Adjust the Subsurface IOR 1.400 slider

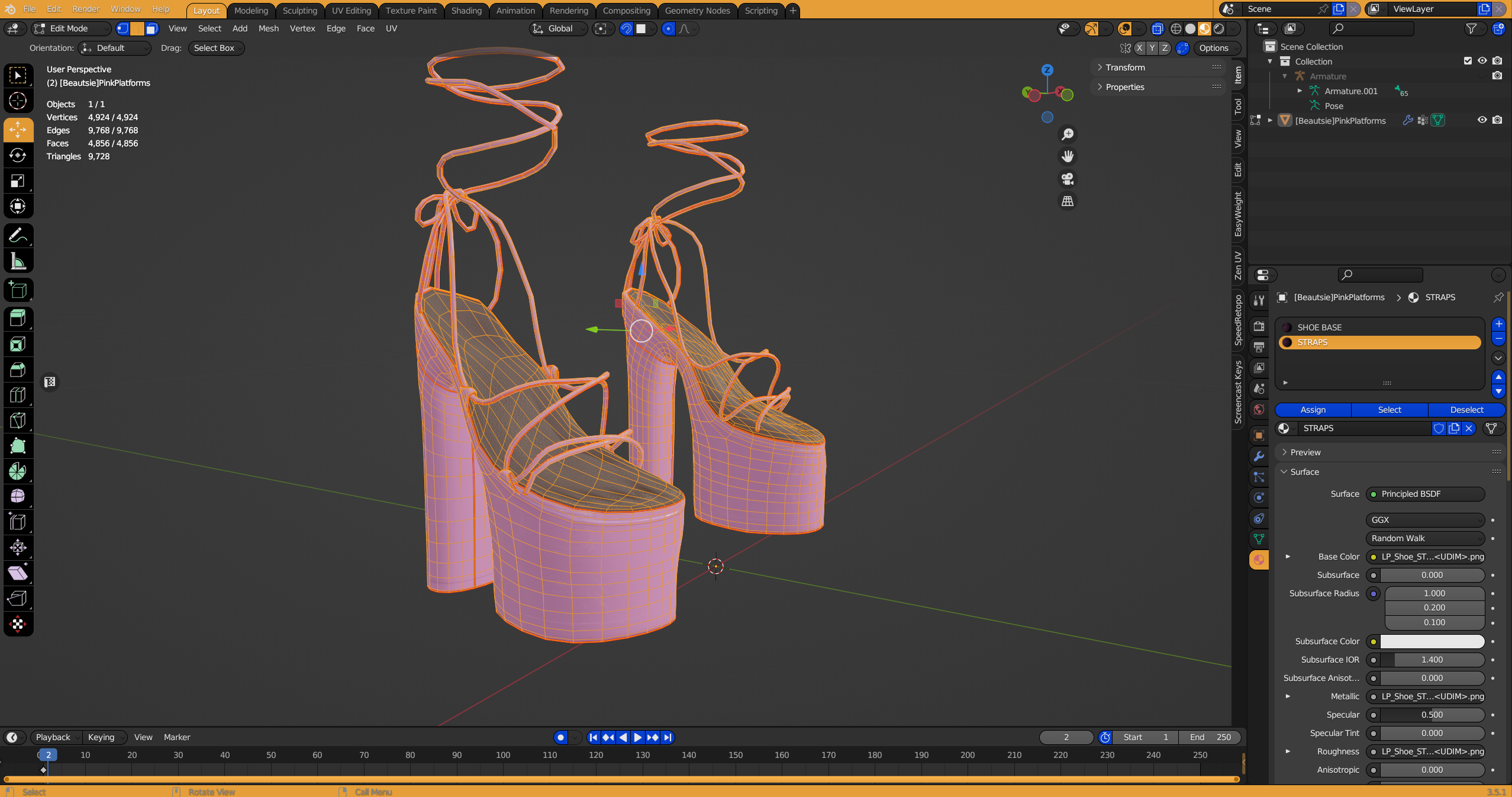[x=1432, y=660]
